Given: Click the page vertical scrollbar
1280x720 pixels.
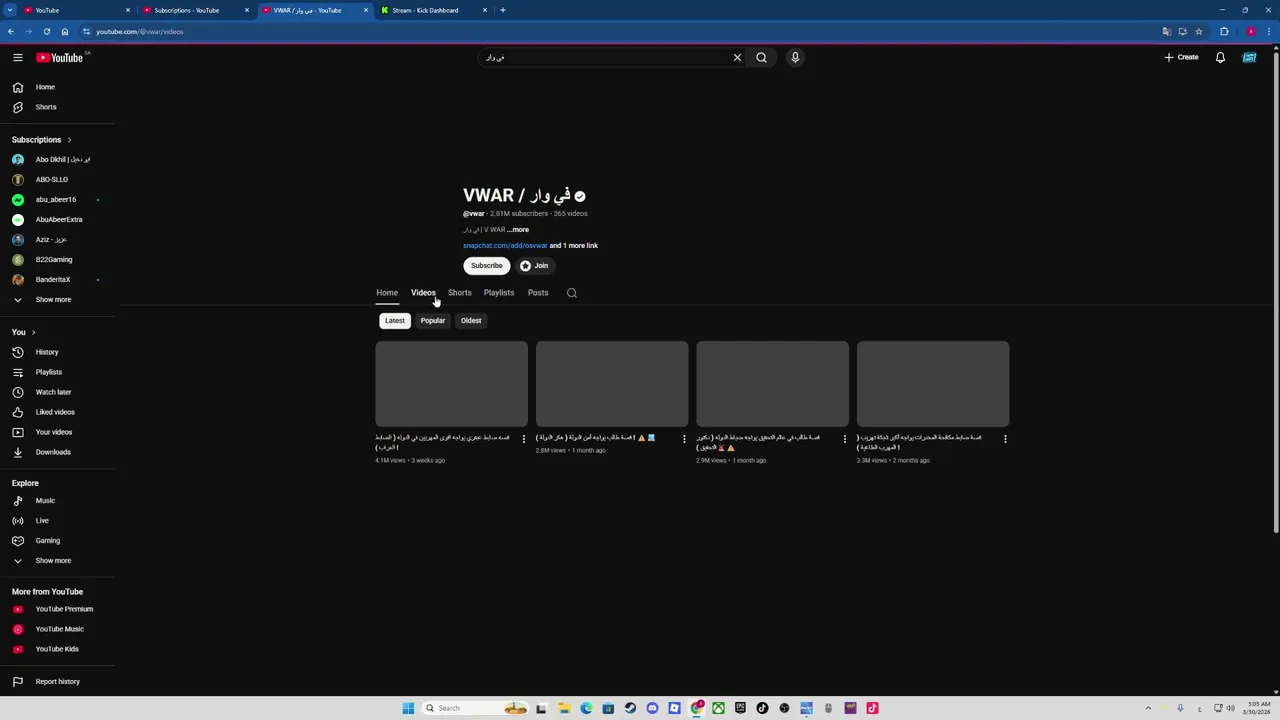Looking at the screenshot, I should [1275, 290].
